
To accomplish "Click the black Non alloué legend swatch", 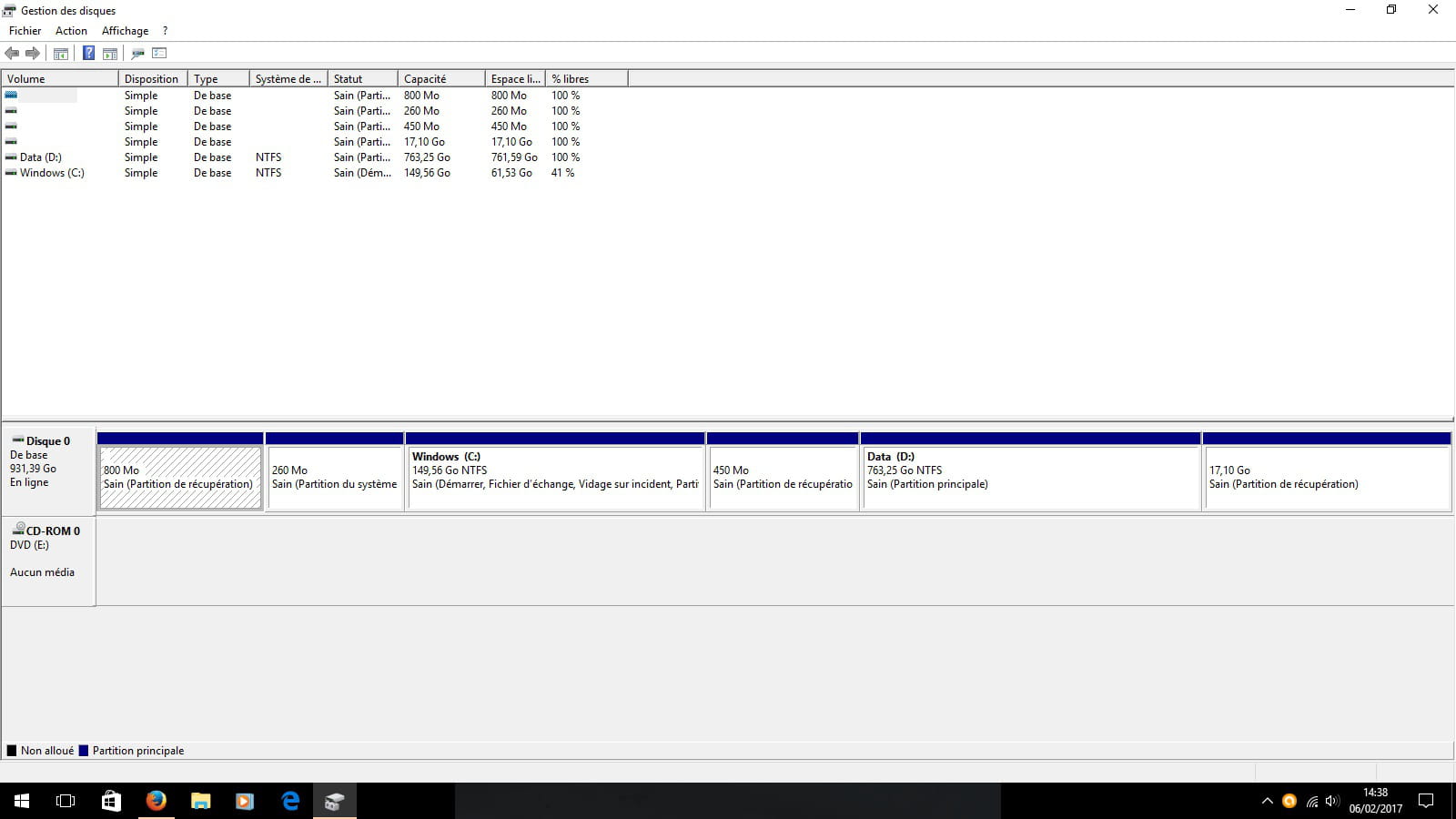I will coord(12,751).
